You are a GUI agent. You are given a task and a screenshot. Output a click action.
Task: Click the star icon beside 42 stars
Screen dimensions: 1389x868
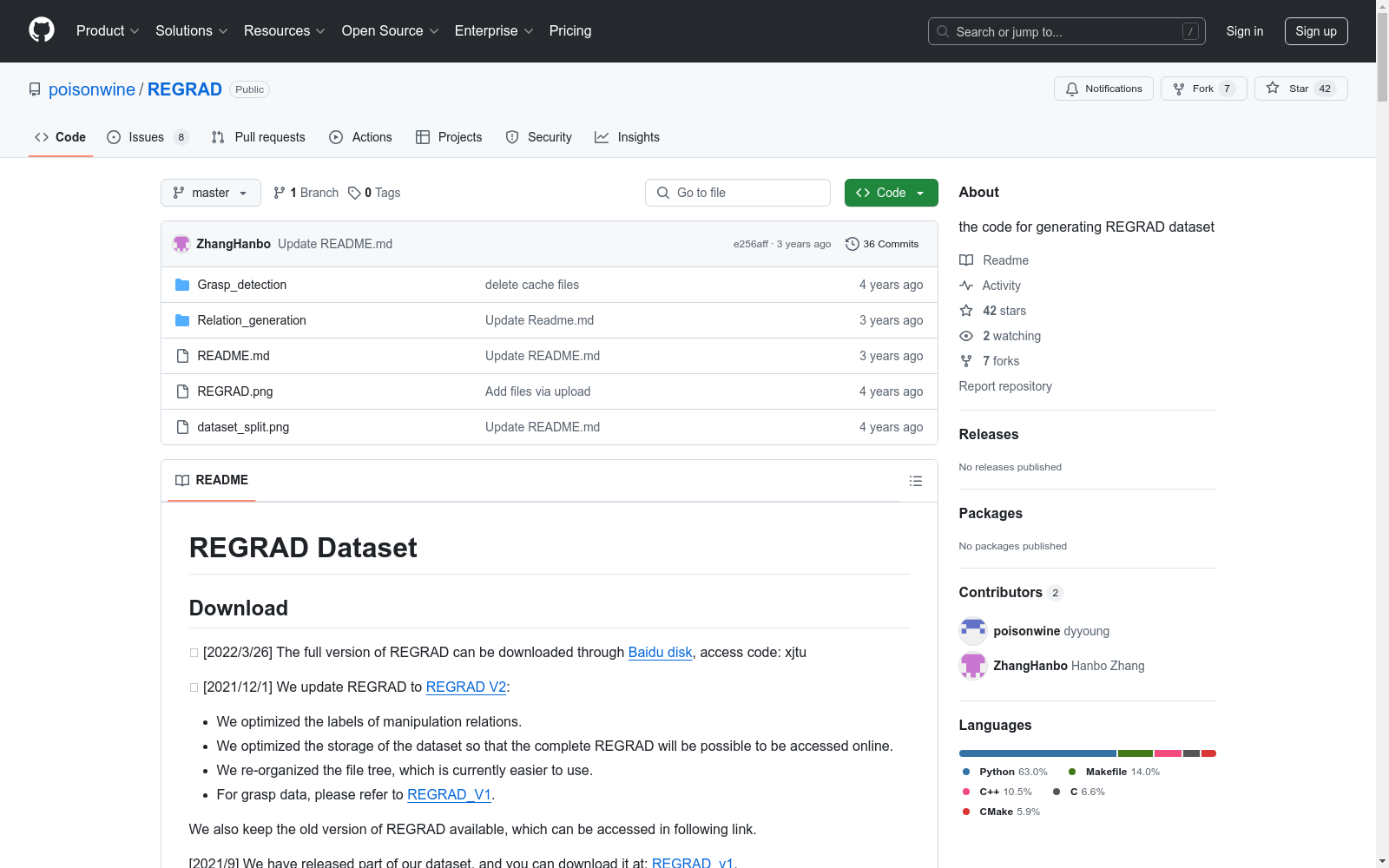[x=966, y=311]
